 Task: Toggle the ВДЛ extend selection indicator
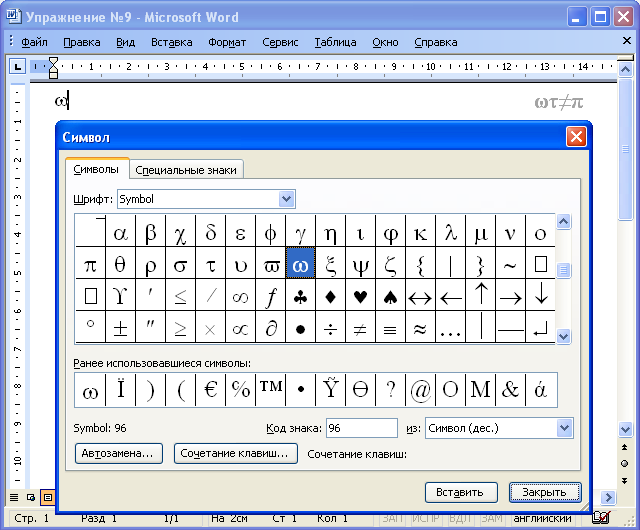460,518
